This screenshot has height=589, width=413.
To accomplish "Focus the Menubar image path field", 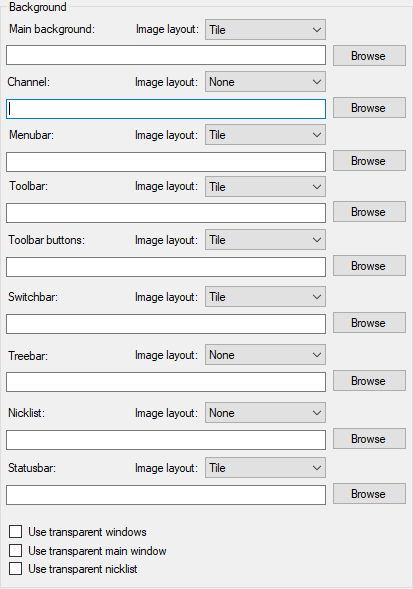I will click(x=166, y=162).
